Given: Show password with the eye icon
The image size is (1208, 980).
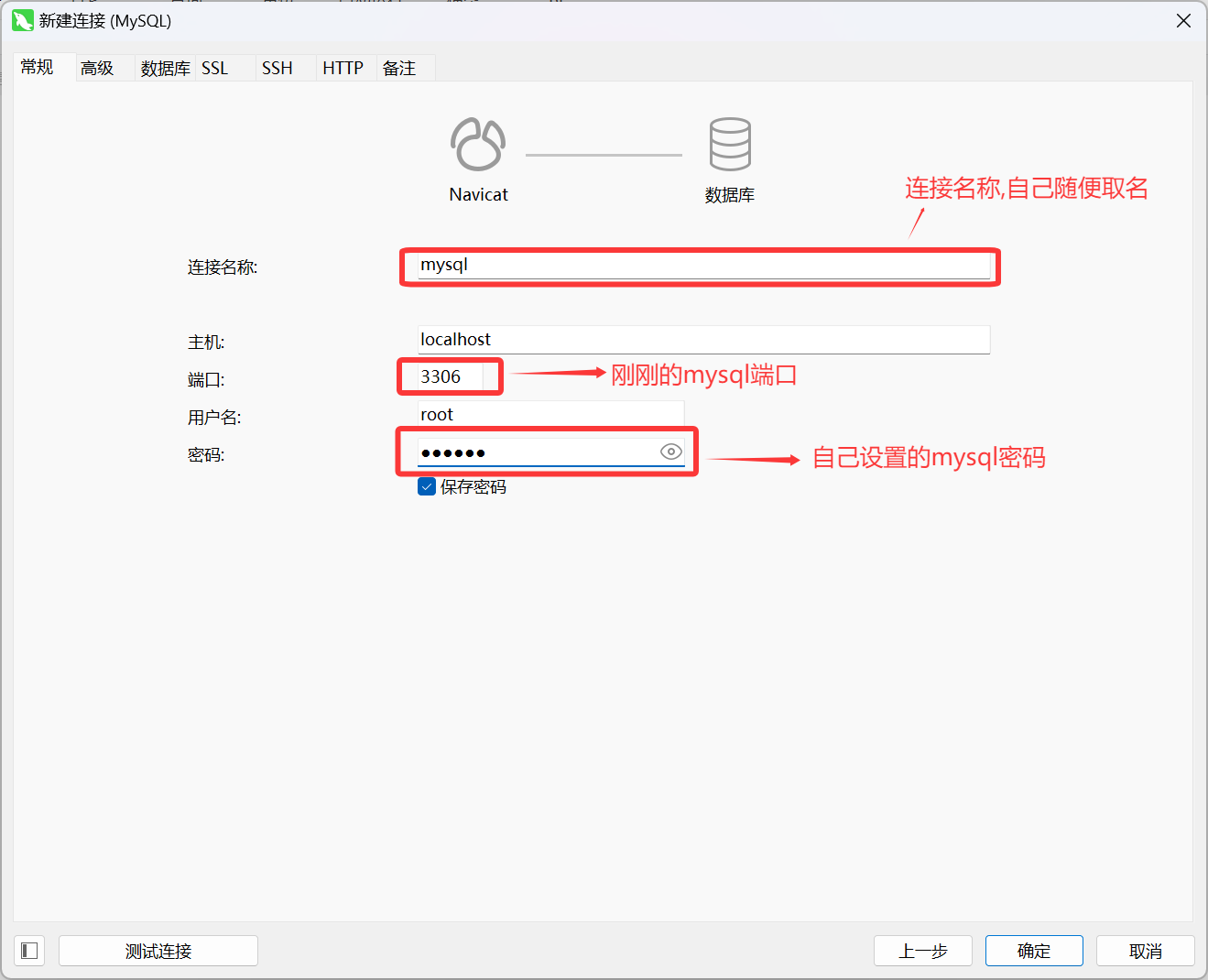Looking at the screenshot, I should (x=670, y=452).
